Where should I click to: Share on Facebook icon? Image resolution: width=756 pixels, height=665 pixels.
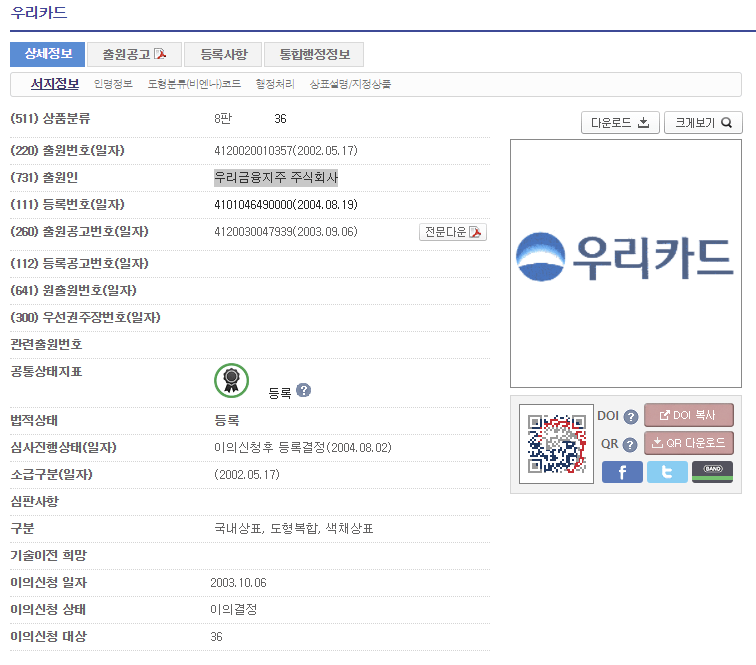[622, 472]
